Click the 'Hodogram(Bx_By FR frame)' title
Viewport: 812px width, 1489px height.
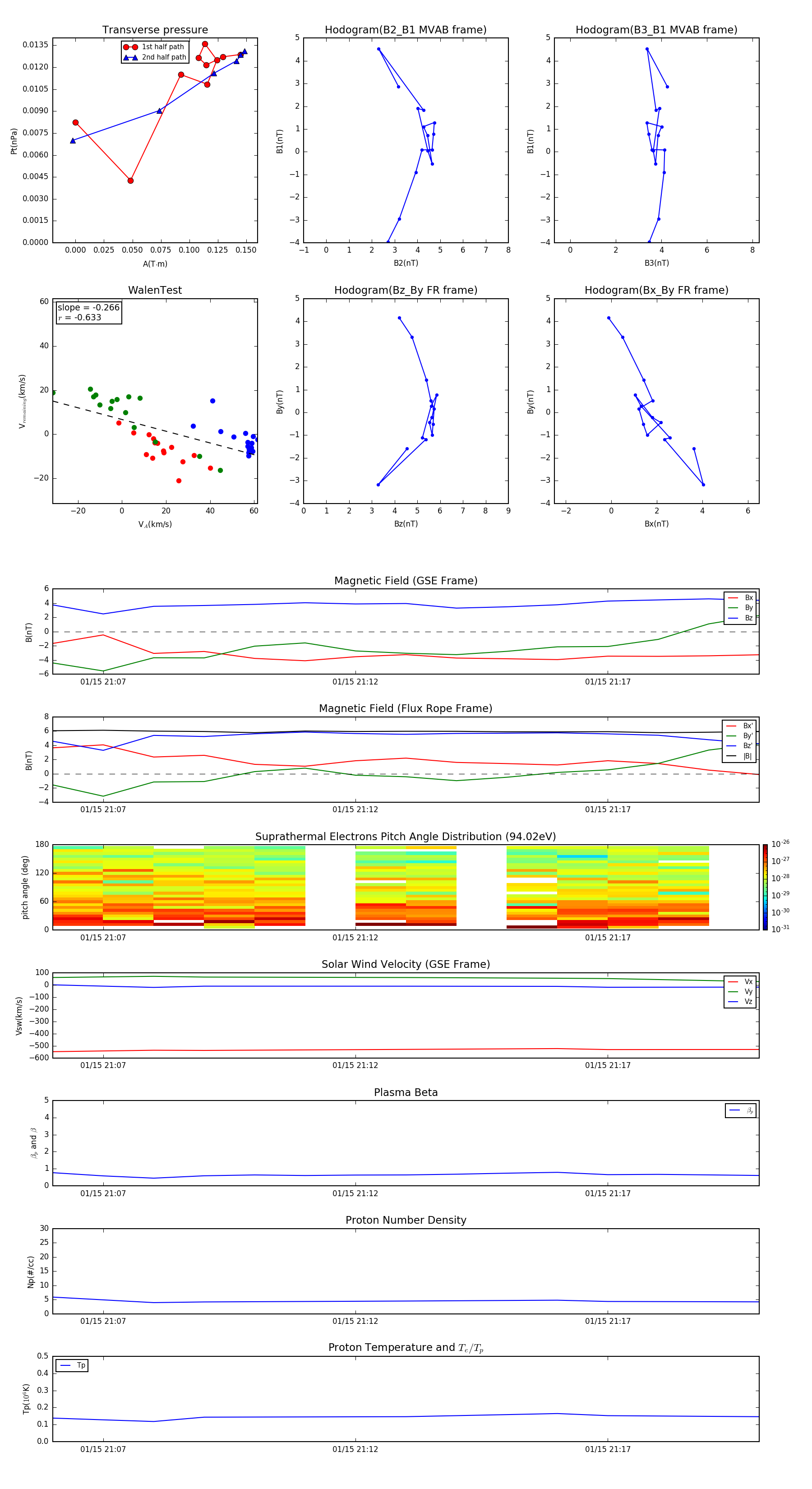click(656, 290)
